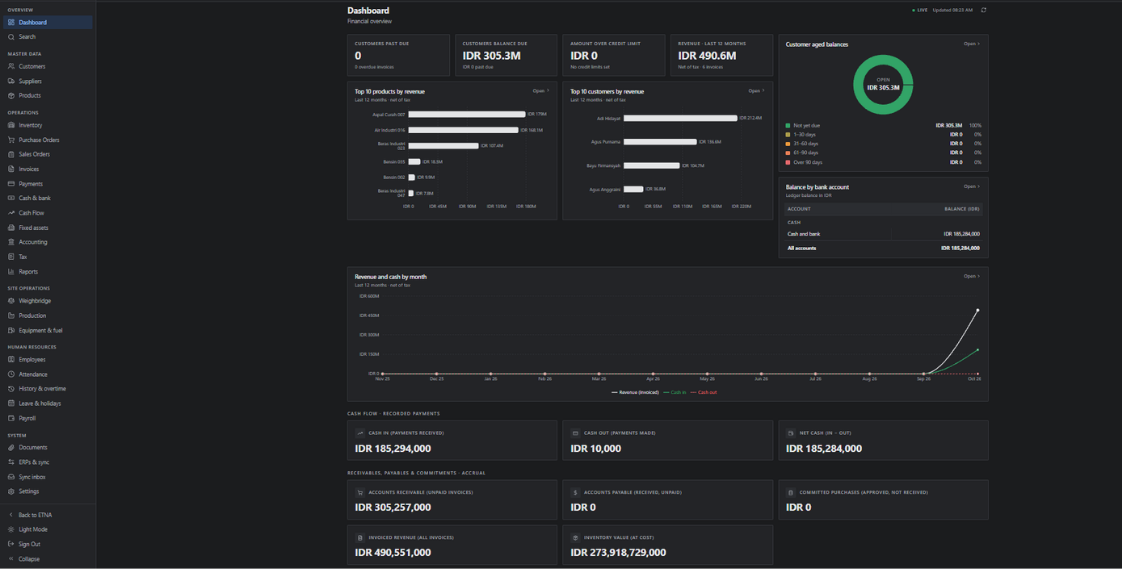Image resolution: width=1122 pixels, height=572 pixels.
Task: Click the ERPs & sync arrows icon
Action: coord(11,462)
